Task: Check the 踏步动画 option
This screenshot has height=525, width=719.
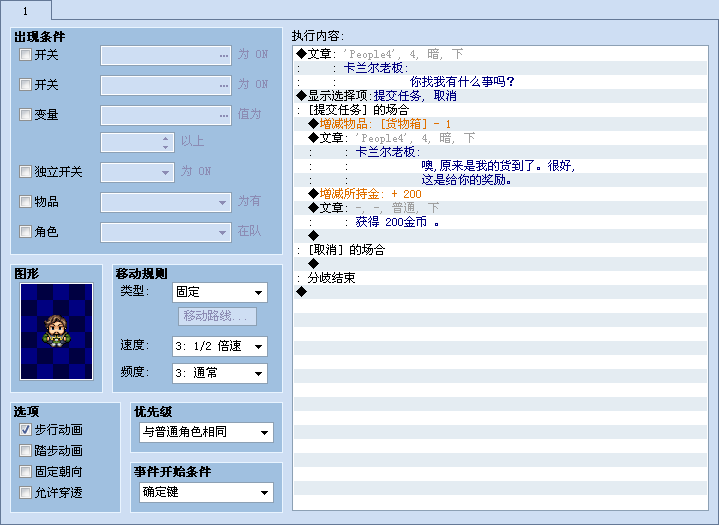Action: coord(25,451)
